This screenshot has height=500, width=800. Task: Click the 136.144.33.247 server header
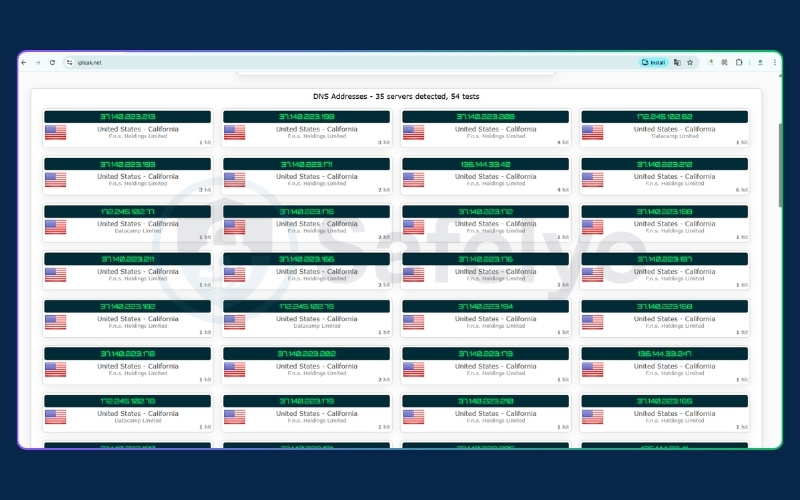(664, 353)
